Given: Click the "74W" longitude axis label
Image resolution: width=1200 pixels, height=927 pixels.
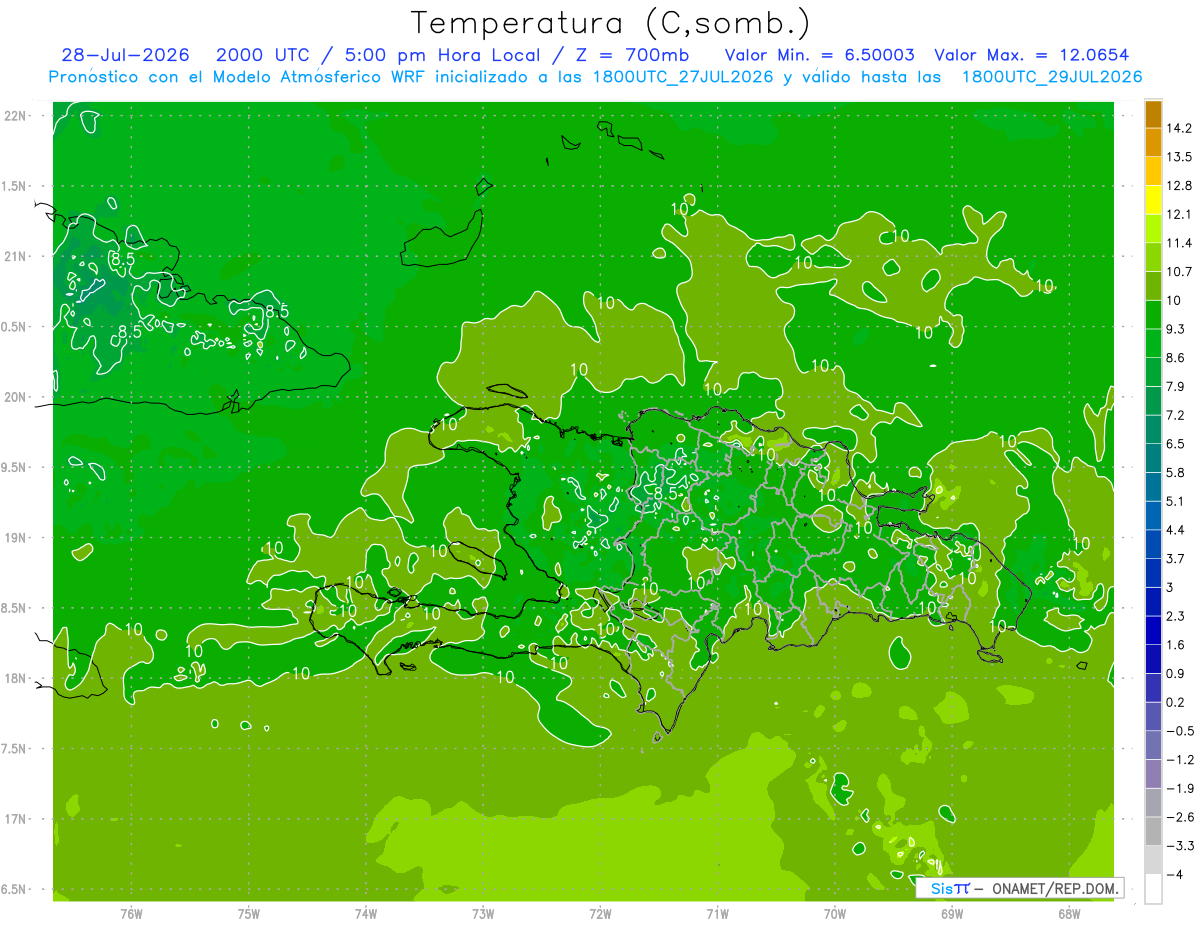Looking at the screenshot, I should click(x=366, y=914).
